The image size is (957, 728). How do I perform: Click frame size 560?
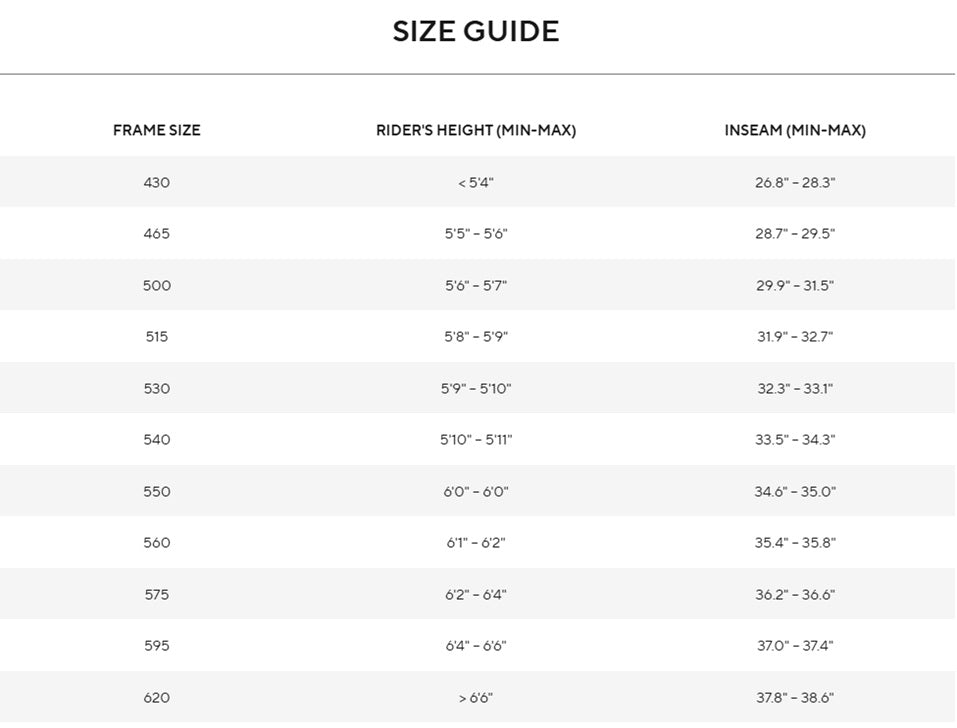[157, 543]
